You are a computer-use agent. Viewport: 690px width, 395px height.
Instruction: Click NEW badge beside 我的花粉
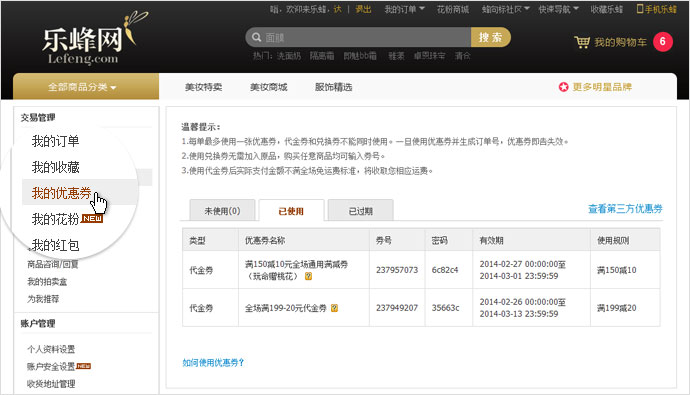point(92,218)
